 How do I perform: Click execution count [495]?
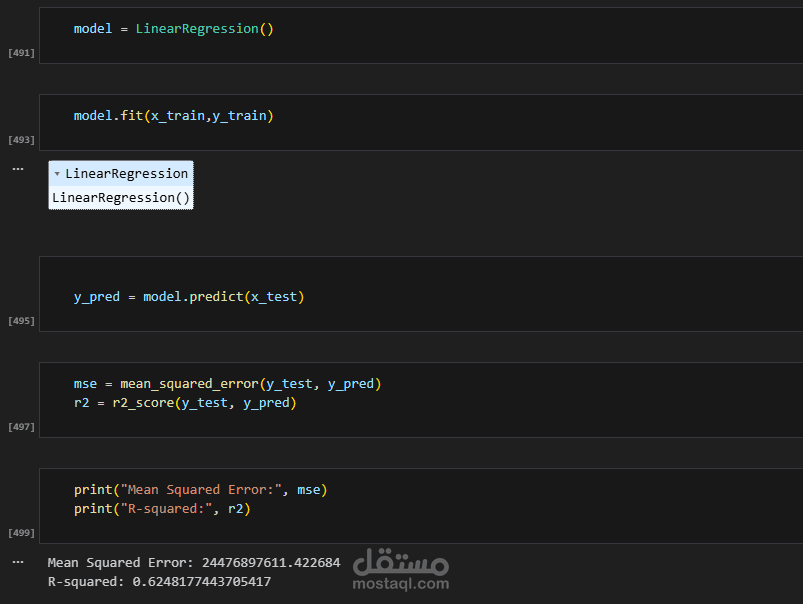pyautogui.click(x=22, y=321)
